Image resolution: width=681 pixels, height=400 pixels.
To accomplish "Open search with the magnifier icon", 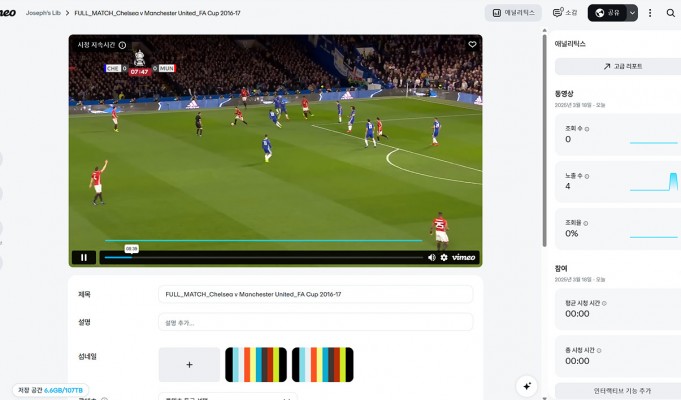I will [x=671, y=13].
